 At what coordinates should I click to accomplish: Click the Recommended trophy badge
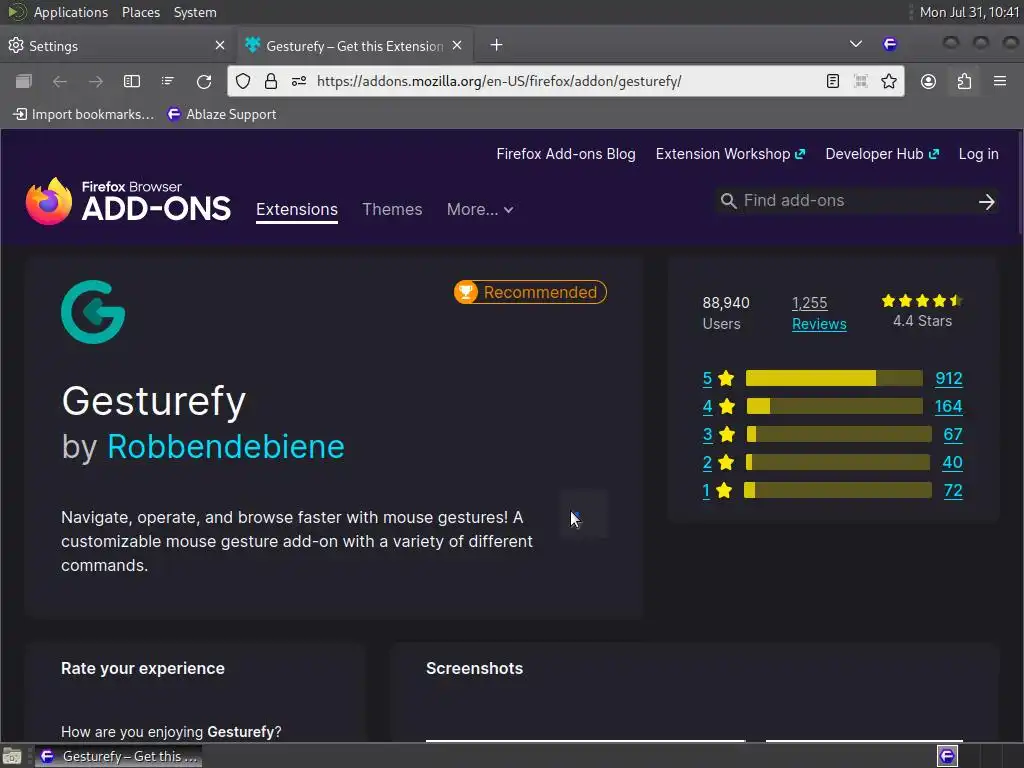(x=530, y=292)
